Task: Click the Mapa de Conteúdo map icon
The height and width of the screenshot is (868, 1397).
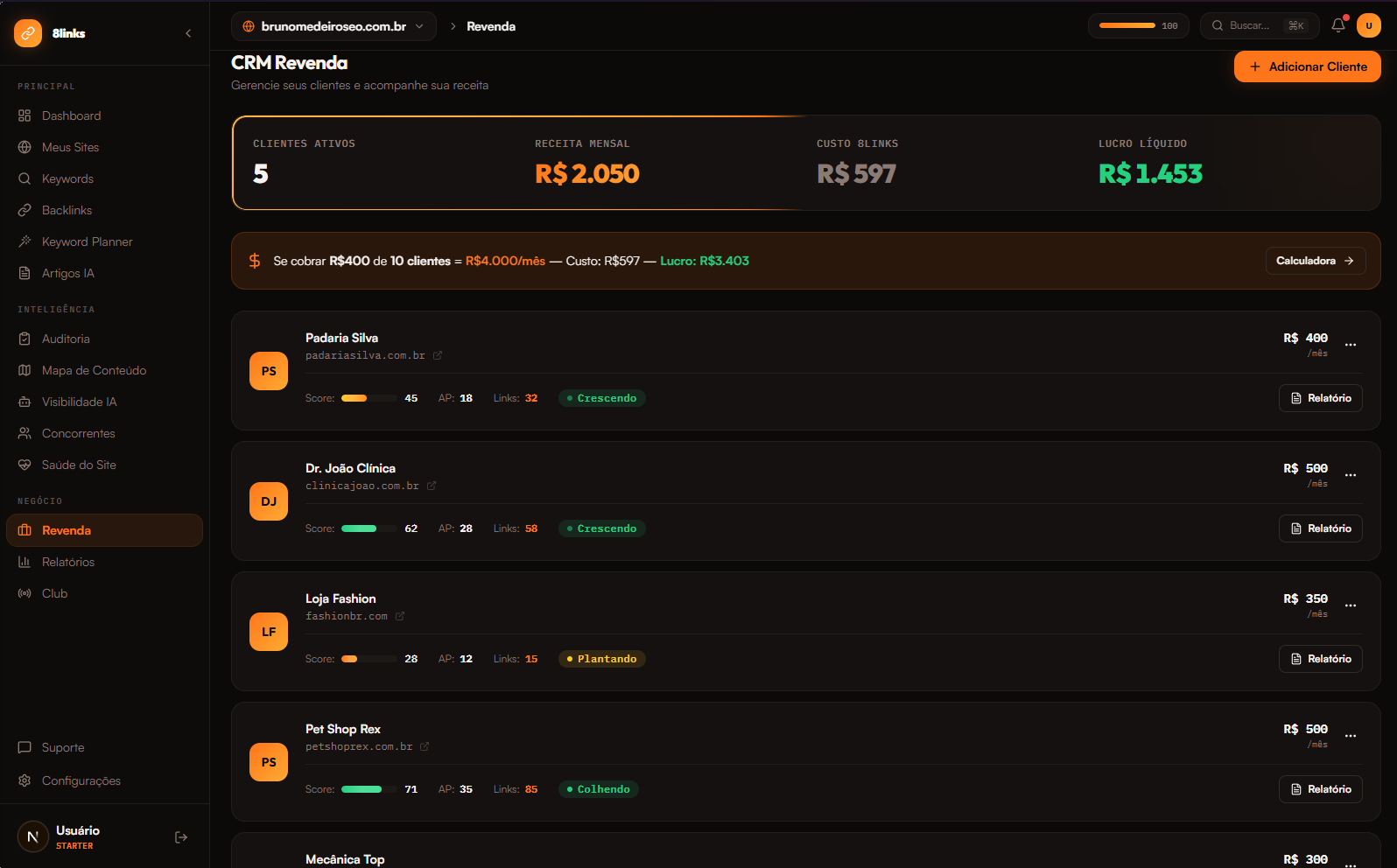Action: [x=25, y=370]
